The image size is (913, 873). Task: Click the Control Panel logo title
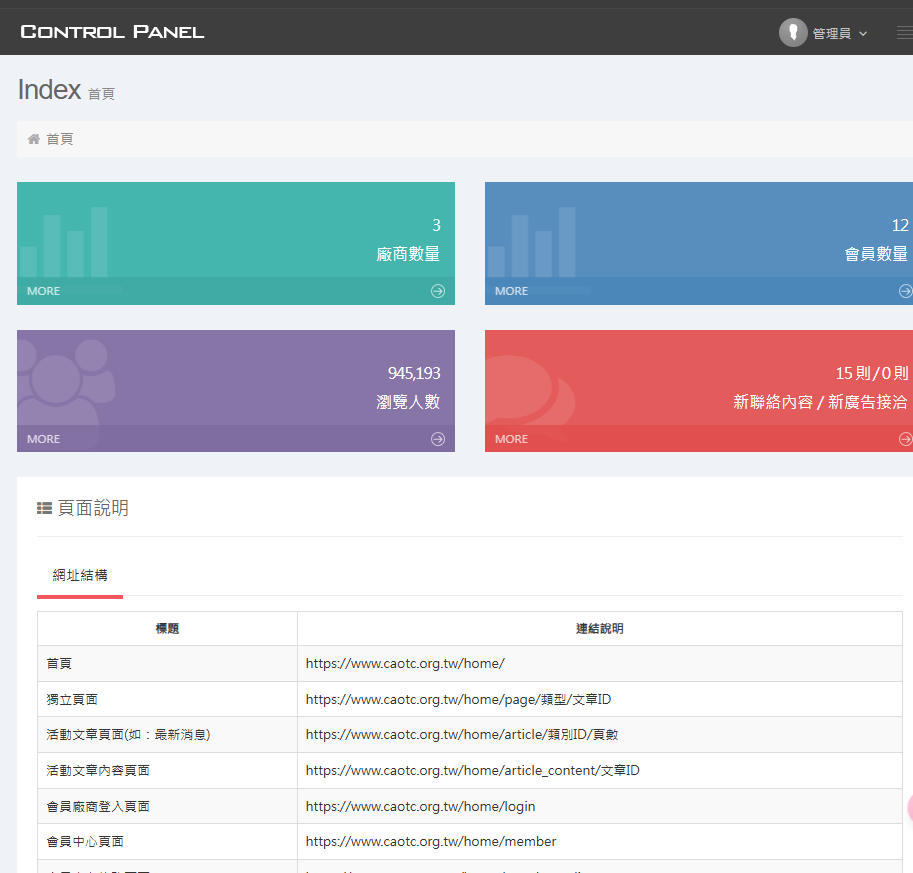(112, 32)
